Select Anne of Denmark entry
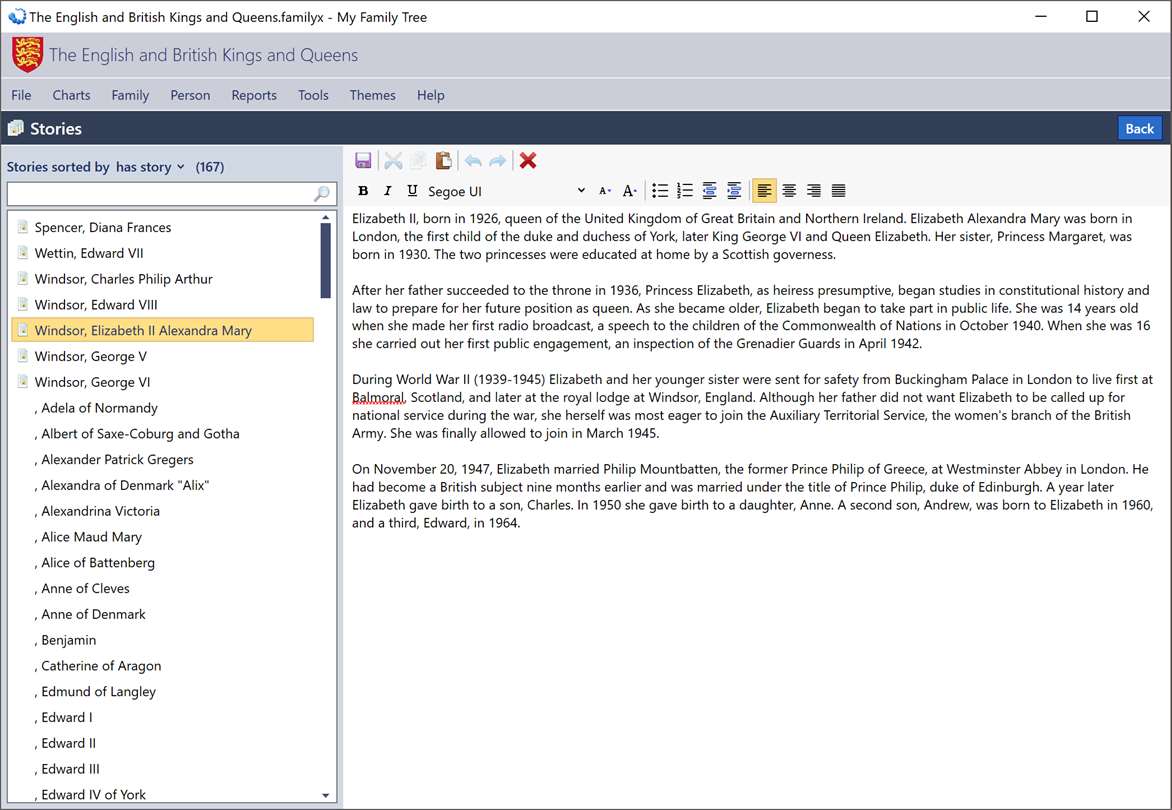This screenshot has height=810, width=1172. tap(162, 614)
